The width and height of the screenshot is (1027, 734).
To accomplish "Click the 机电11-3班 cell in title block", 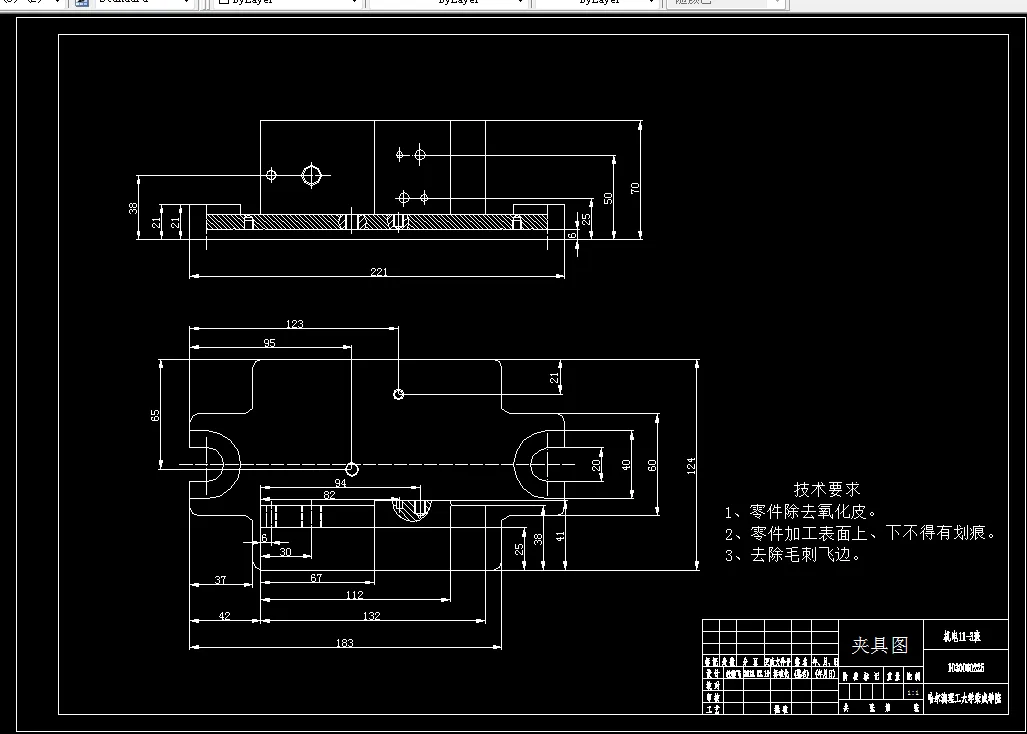I will 964,636.
